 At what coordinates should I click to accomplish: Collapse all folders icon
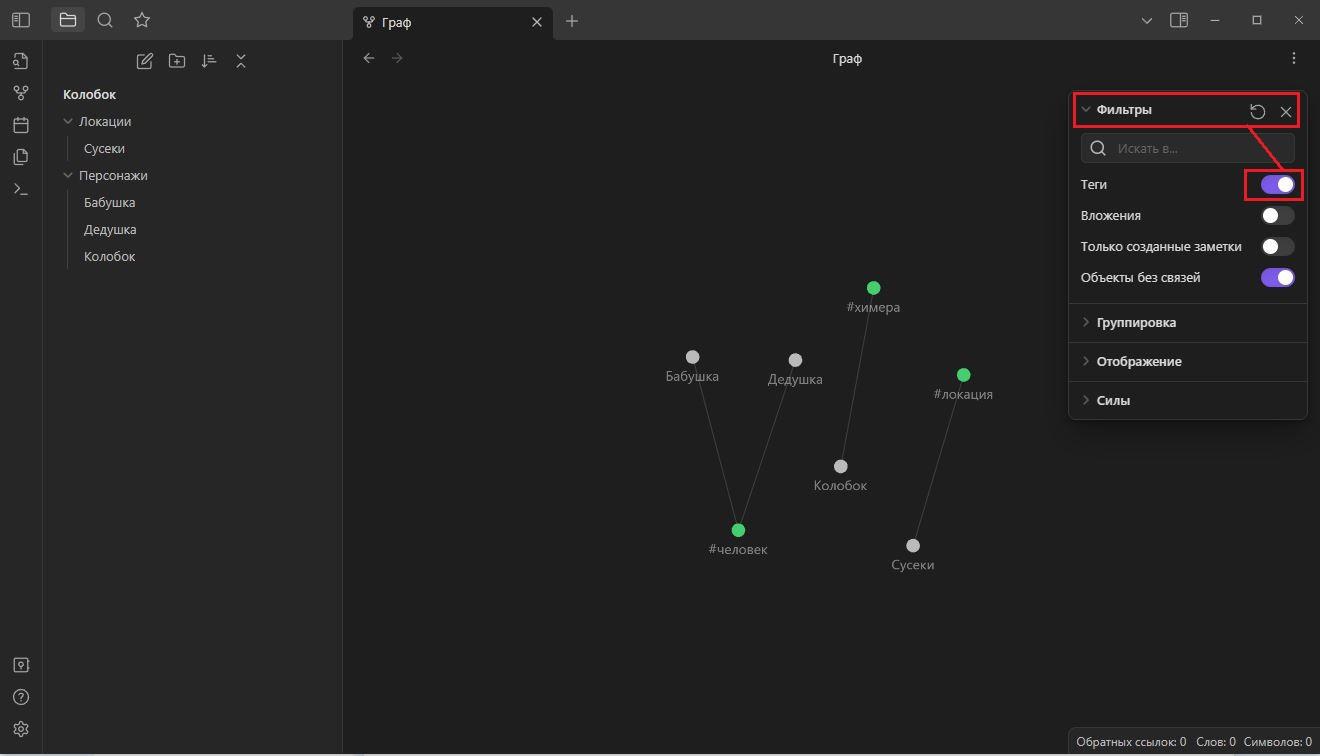241,61
